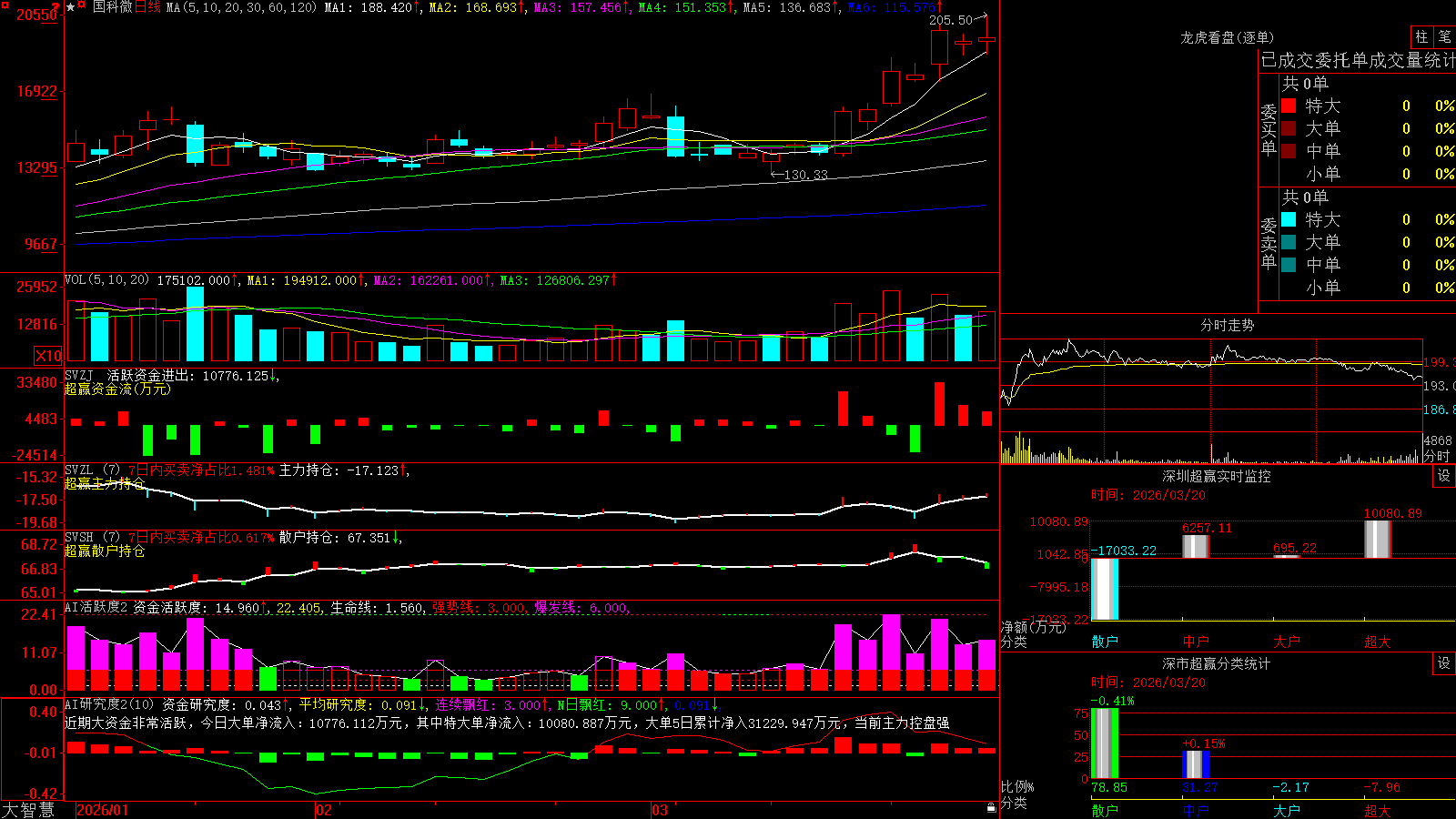This screenshot has height=819, width=1456.
Task: Open 设 settings for 深圳超赢实时监控
Action: pyautogui.click(x=1444, y=476)
